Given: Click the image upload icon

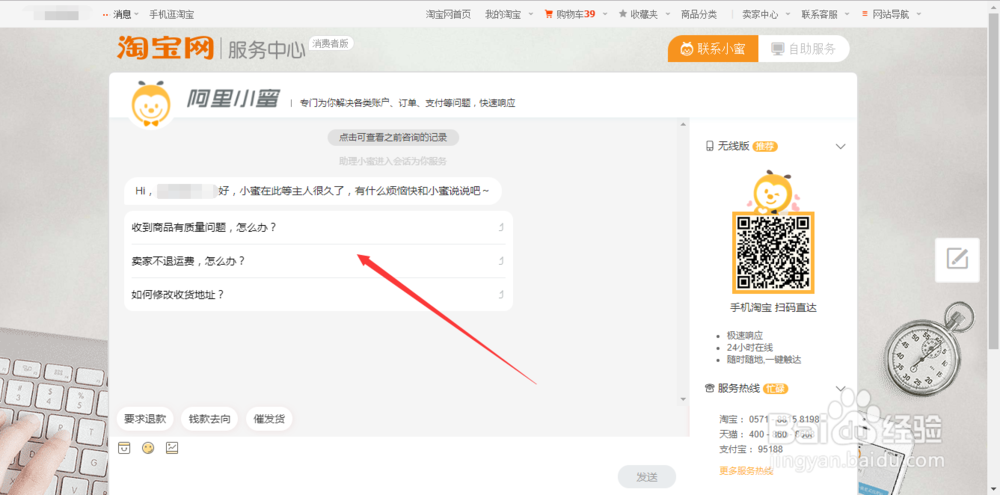Looking at the screenshot, I should pos(172,448).
